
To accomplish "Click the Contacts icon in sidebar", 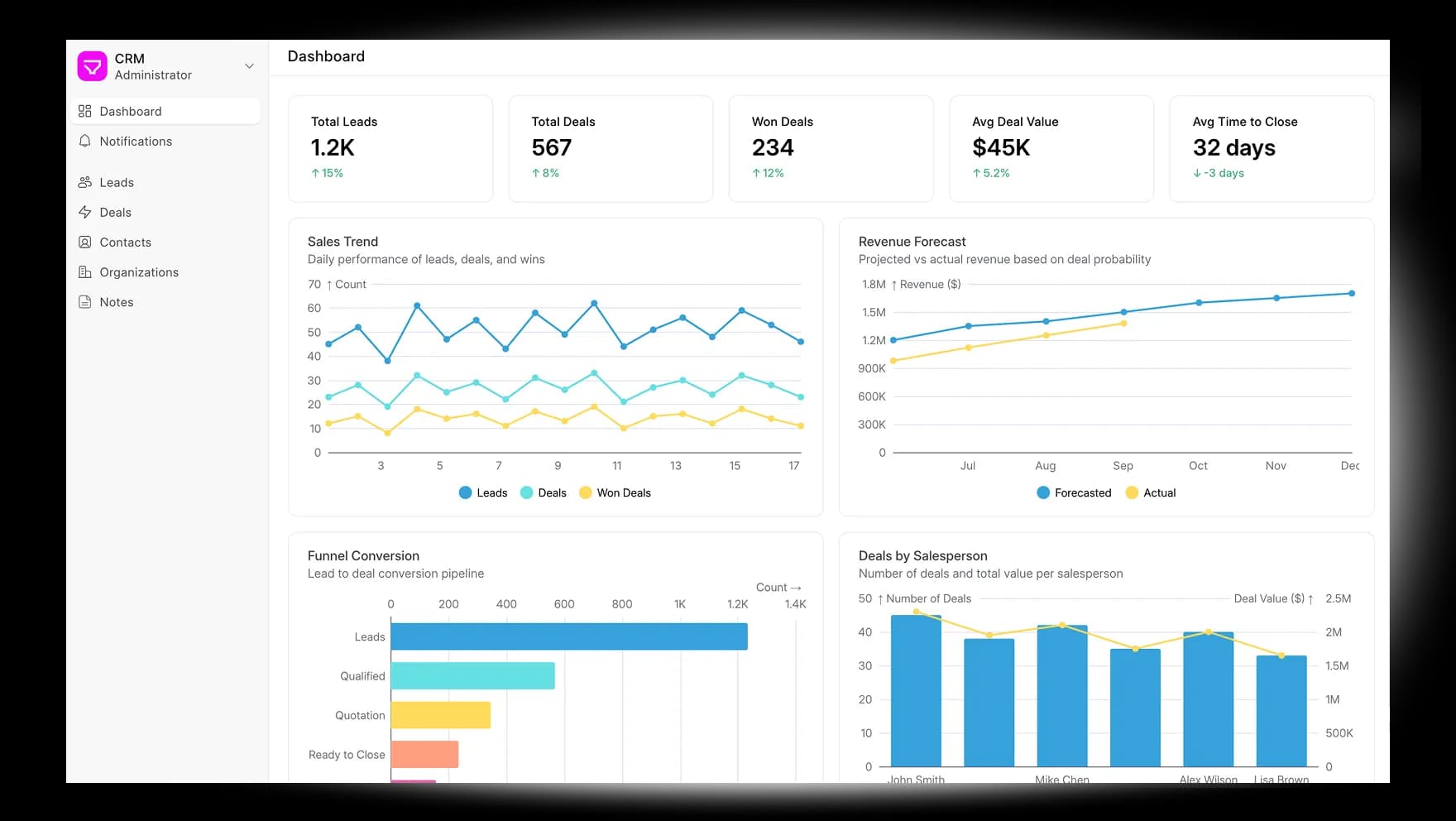I will coord(84,242).
